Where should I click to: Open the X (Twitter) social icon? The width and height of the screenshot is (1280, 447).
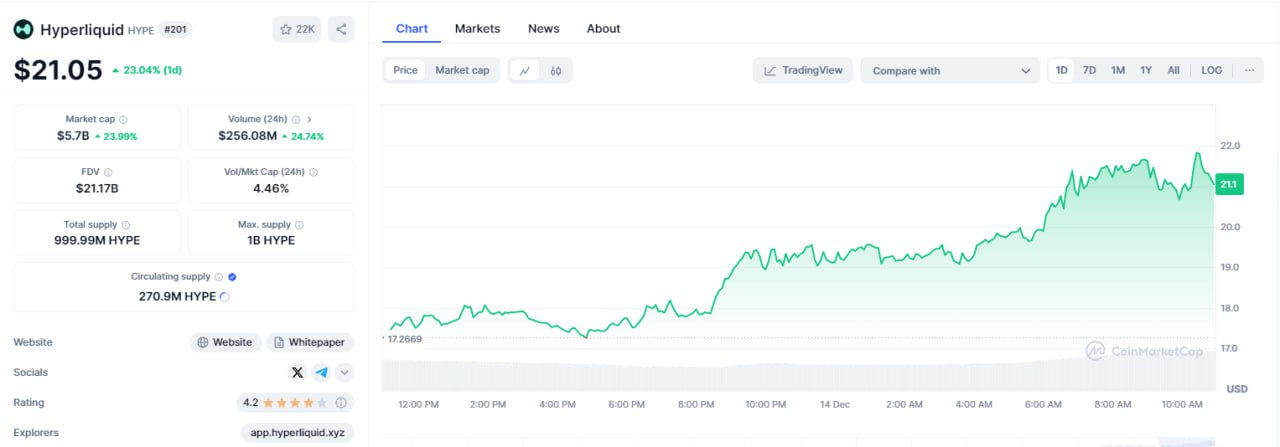297,372
